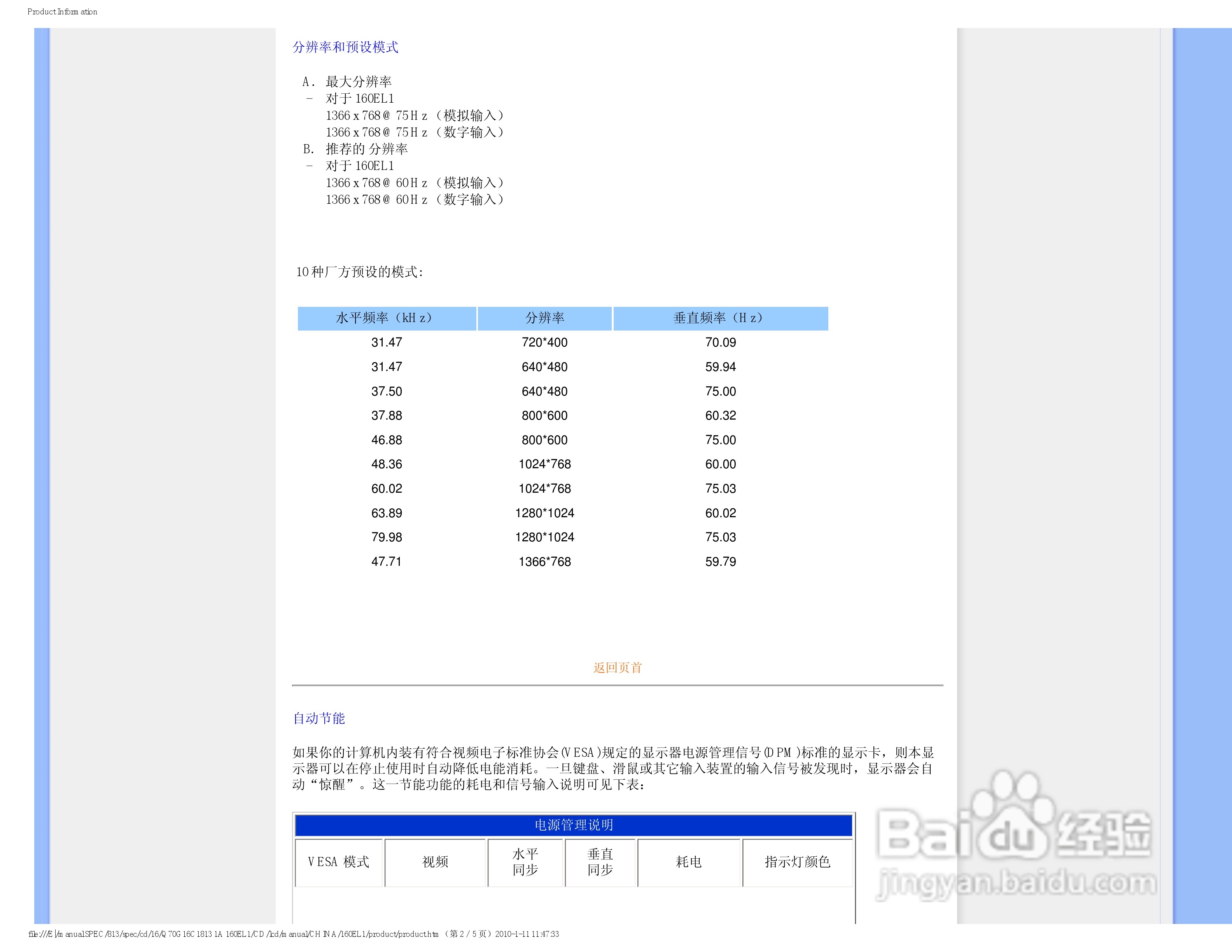The image size is (1232, 952).
Task: Click the 耗电 header cell
Action: 688,862
